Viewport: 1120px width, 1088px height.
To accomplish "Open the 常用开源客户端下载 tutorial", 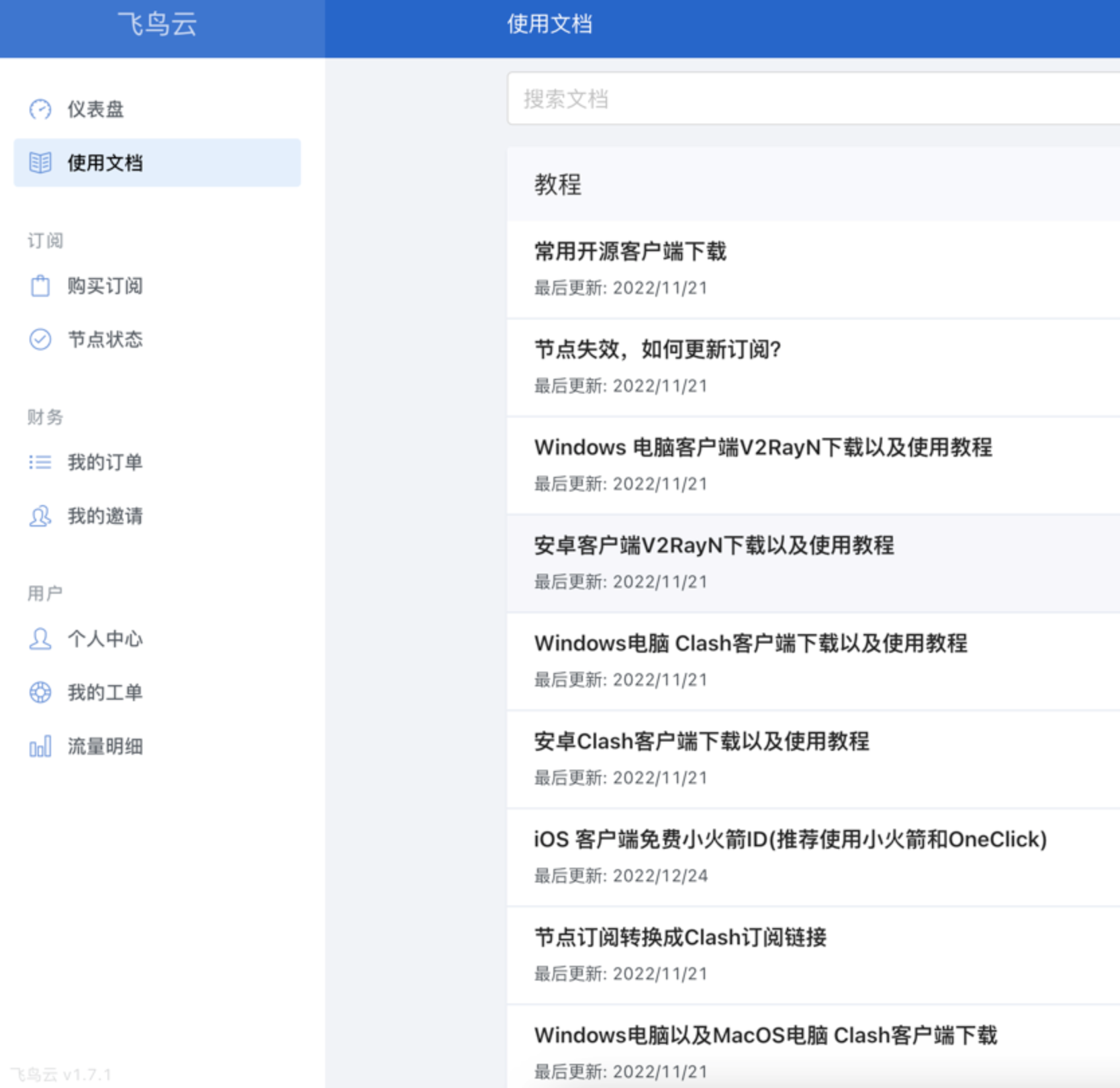I will [x=630, y=252].
